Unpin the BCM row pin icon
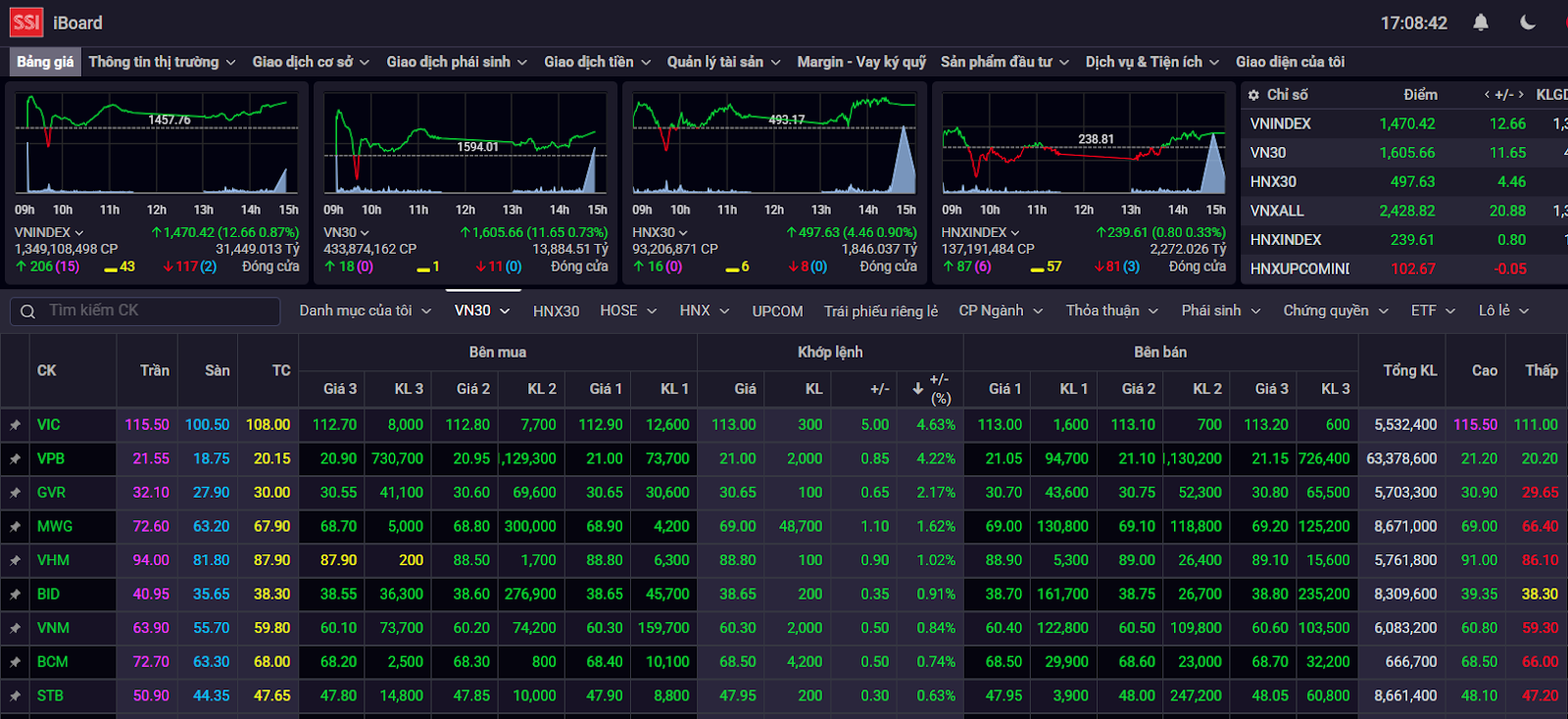Viewport: 1568px width, 719px height. [15, 662]
